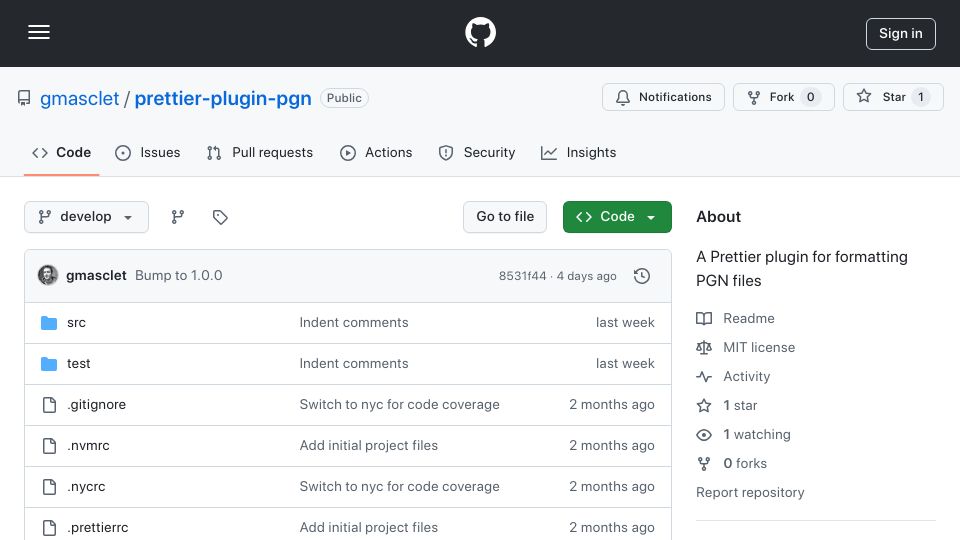Click the gmasclet avatar in commit row
Image resolution: width=960 pixels, height=540 pixels.
click(48, 276)
